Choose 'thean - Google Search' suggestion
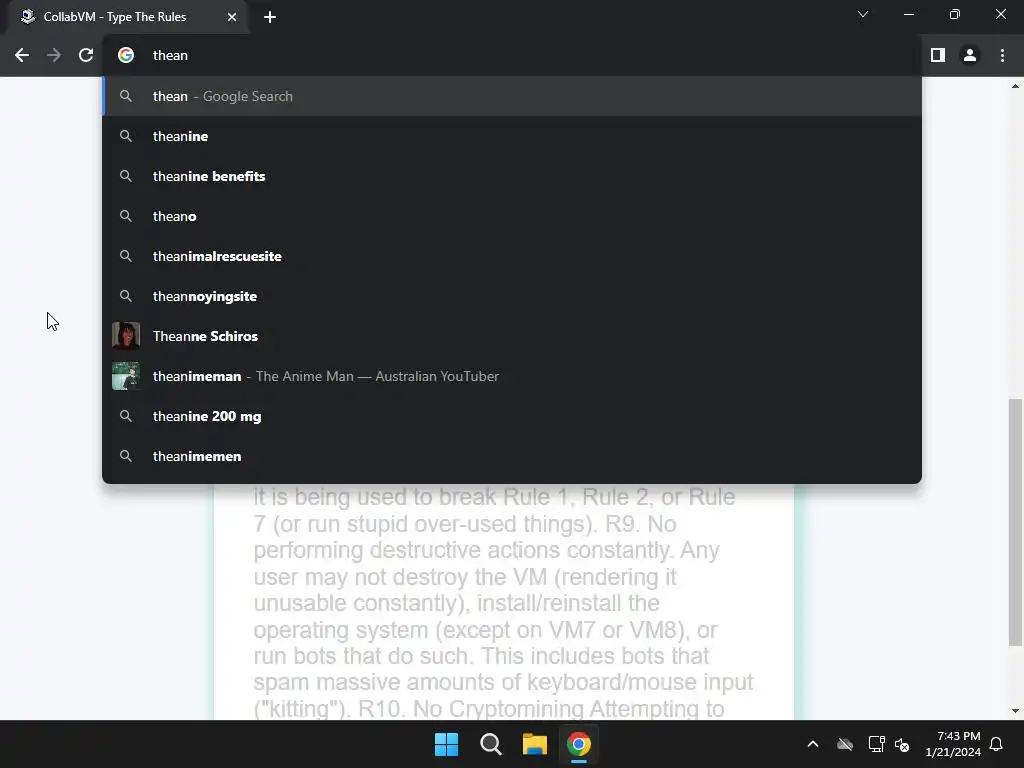 (512, 96)
